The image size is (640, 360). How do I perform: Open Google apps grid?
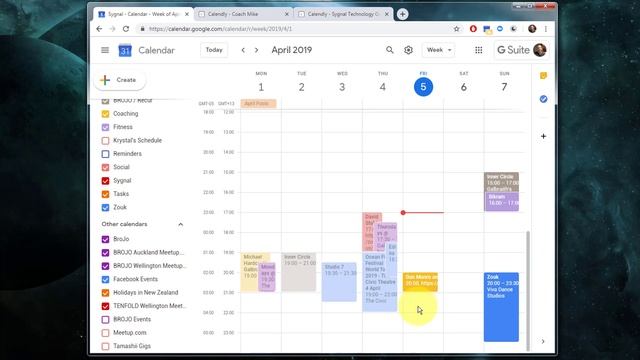coord(478,50)
